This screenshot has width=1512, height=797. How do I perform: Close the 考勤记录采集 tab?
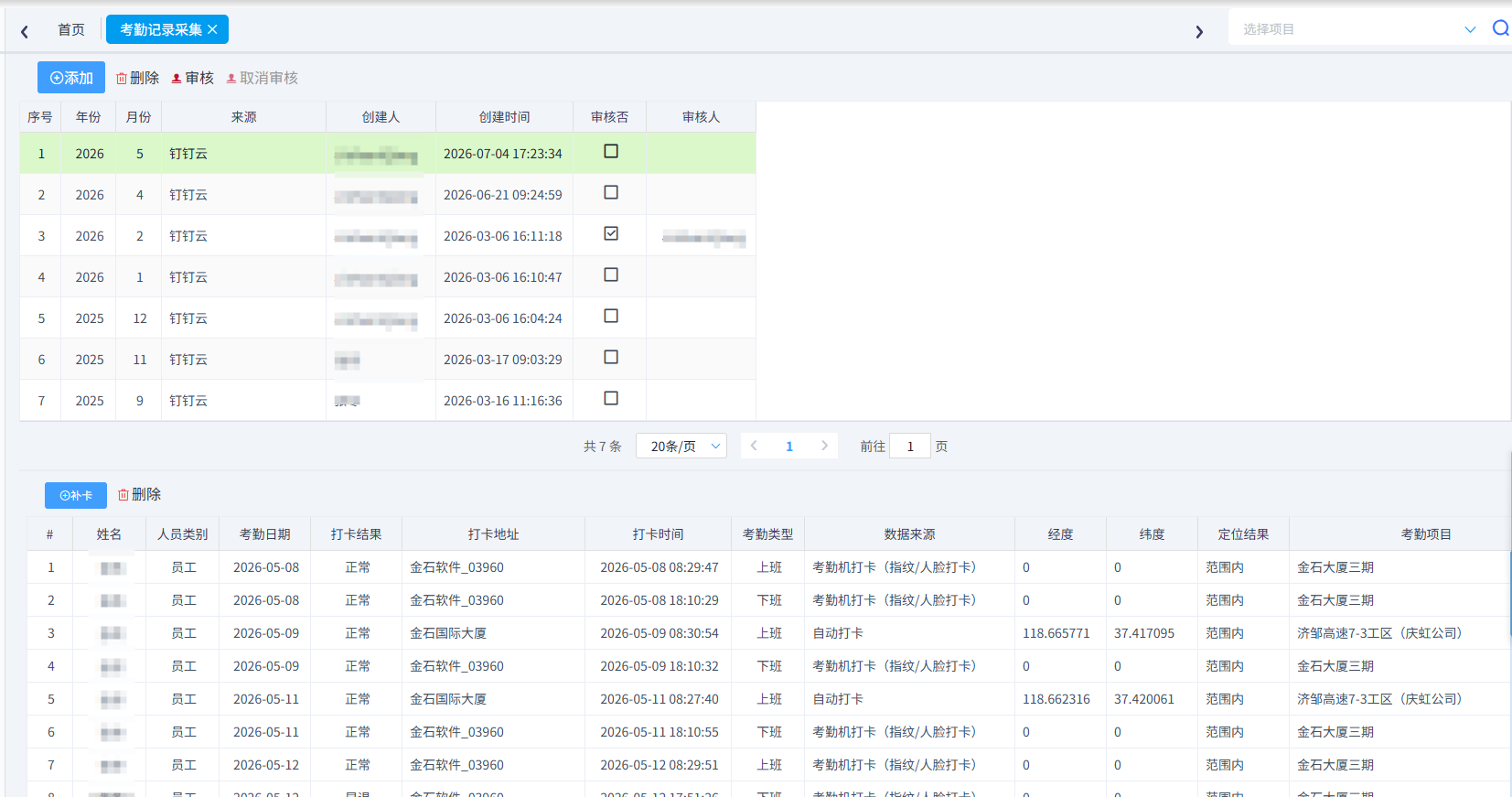[212, 29]
